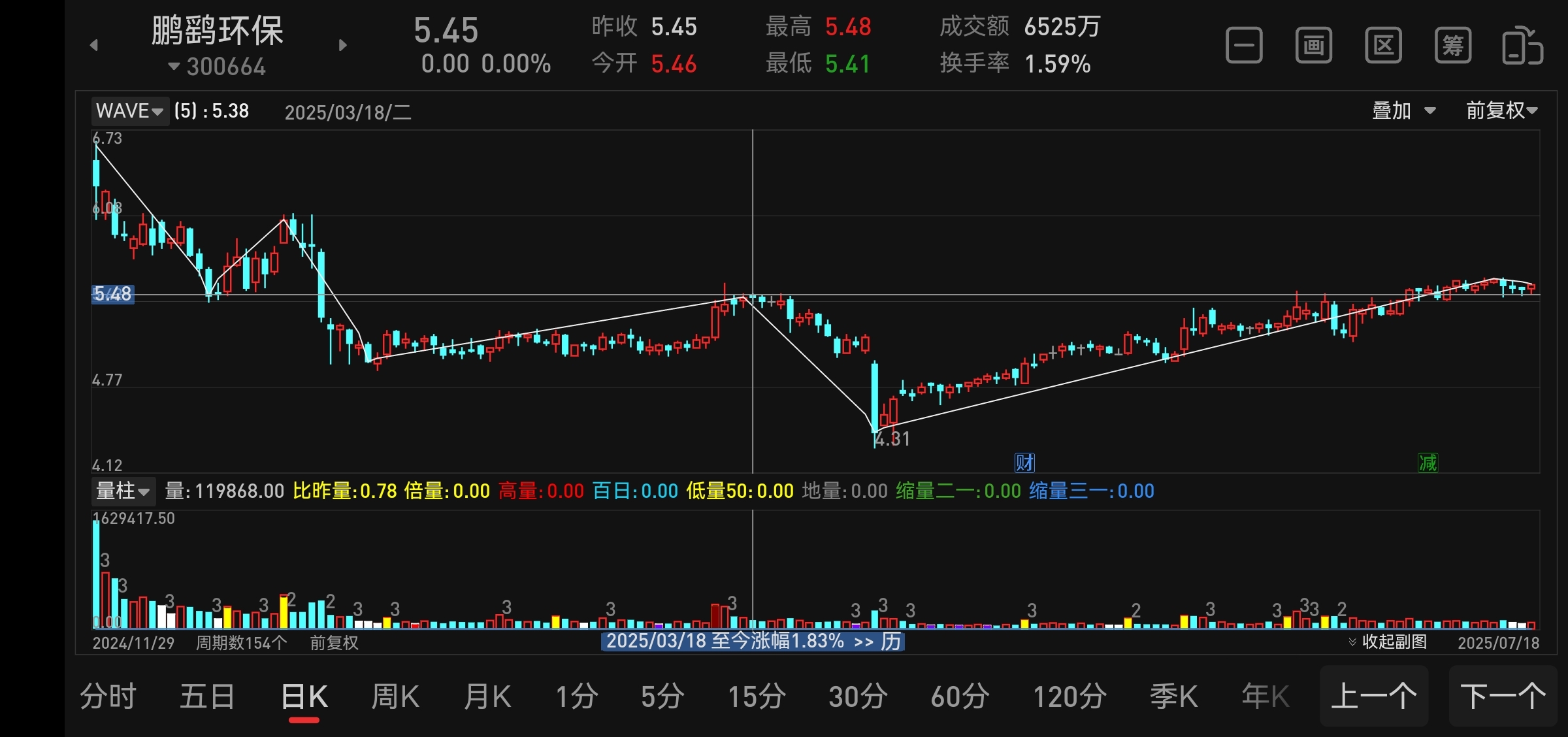Viewport: 1568px width, 737px height.
Task: Select the 15分 chart tab
Action: click(757, 696)
